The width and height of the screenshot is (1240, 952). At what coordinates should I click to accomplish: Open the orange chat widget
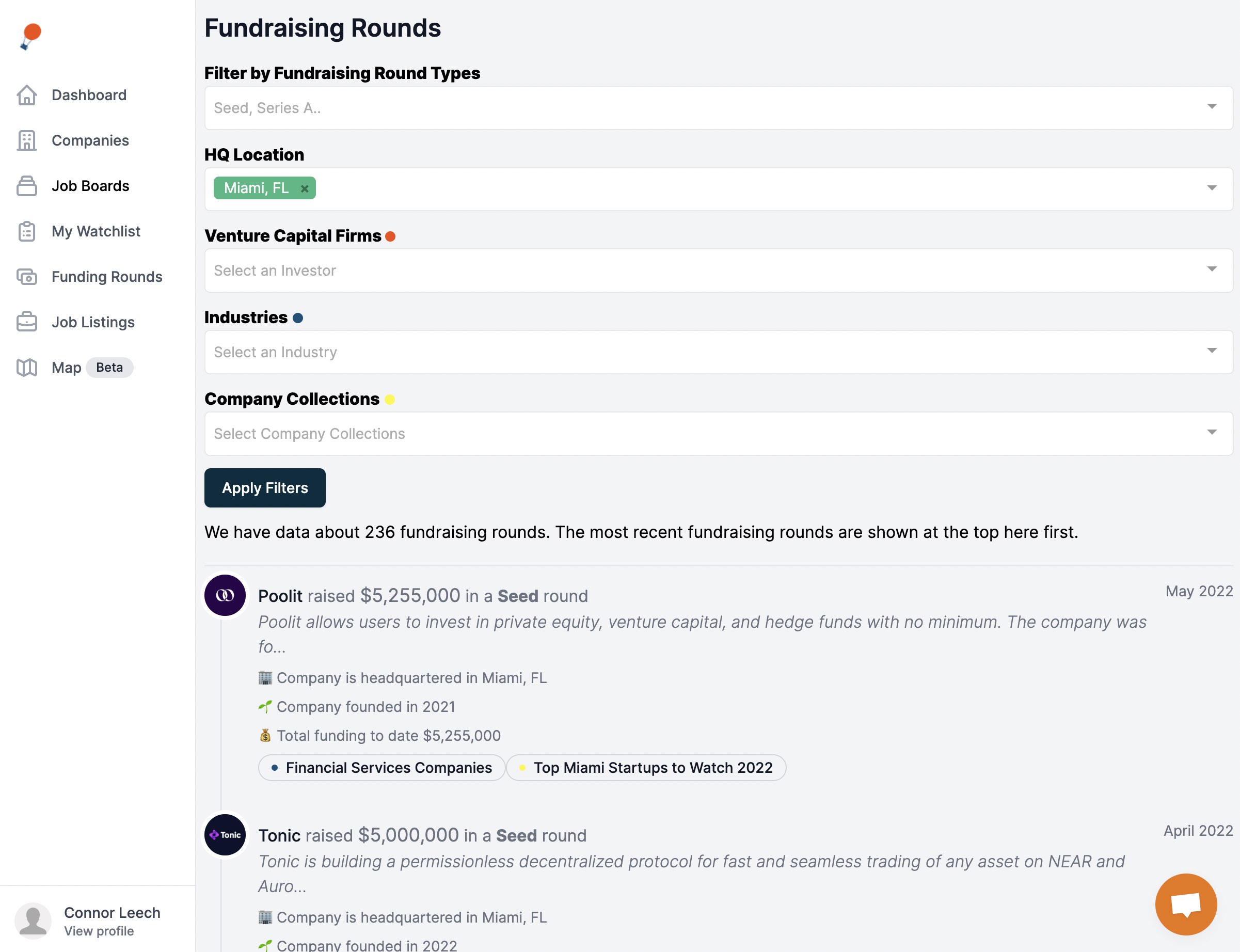point(1185,904)
